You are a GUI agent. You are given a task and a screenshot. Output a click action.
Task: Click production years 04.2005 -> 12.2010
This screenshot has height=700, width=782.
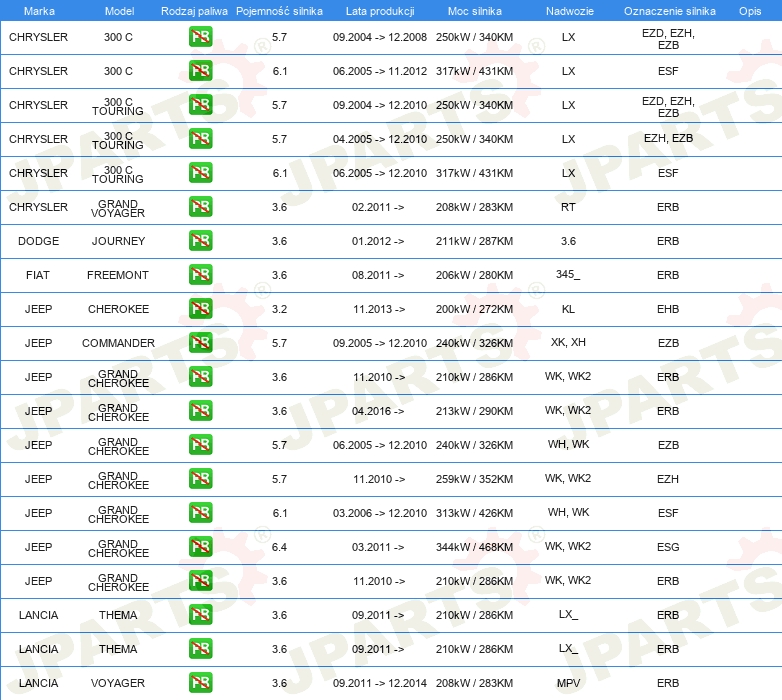(380, 139)
